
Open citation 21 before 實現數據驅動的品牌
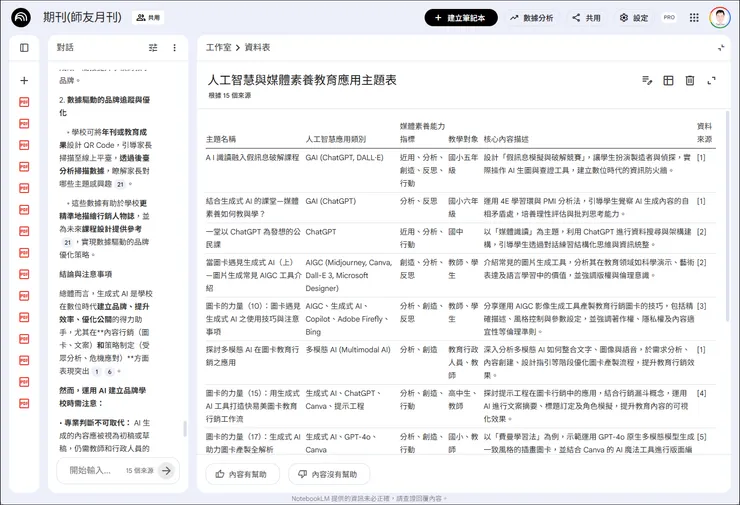pos(67,242)
